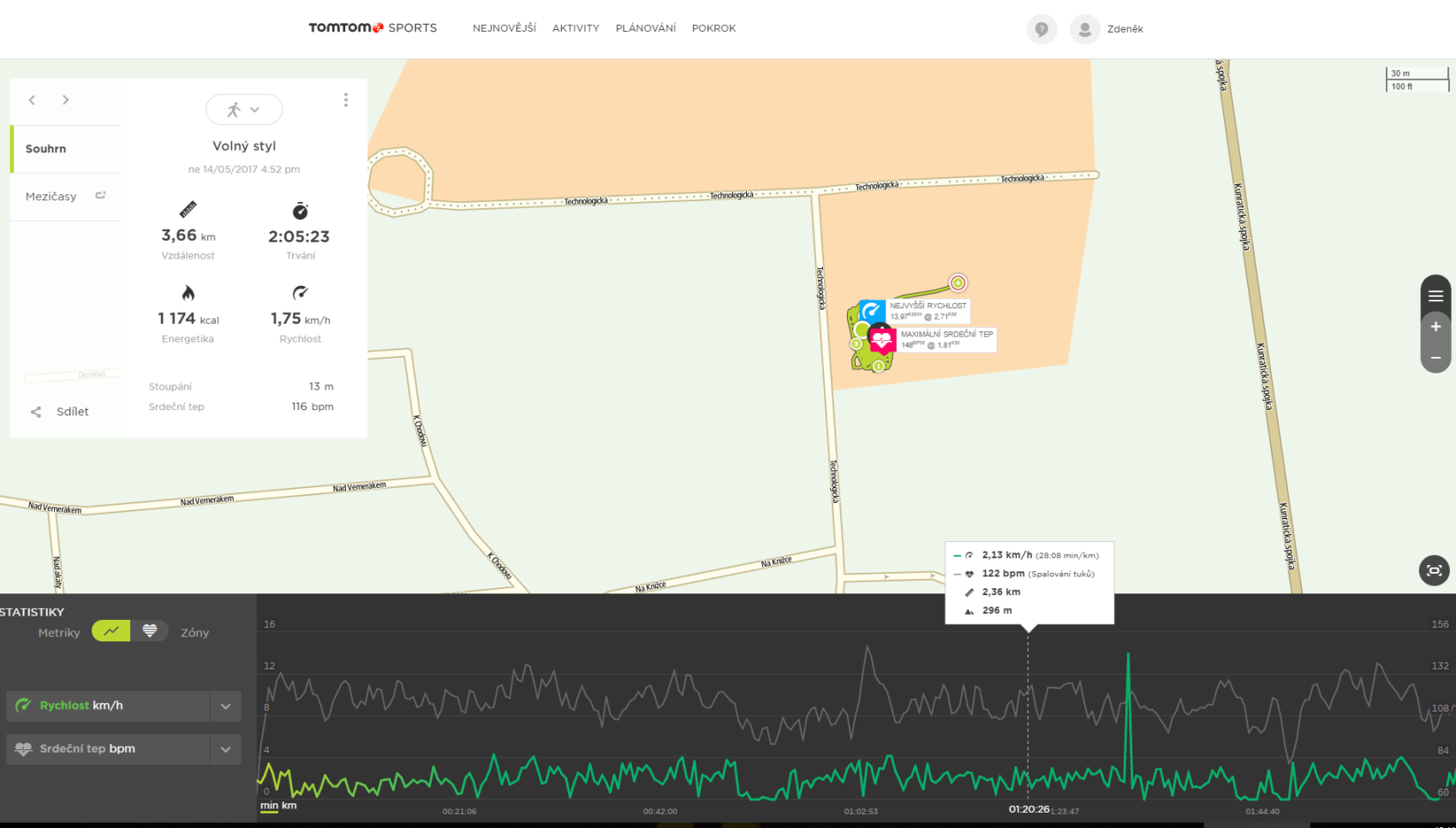Expand the Rychlost metric dropdown arrow
The width and height of the screenshot is (1456, 828).
point(226,706)
